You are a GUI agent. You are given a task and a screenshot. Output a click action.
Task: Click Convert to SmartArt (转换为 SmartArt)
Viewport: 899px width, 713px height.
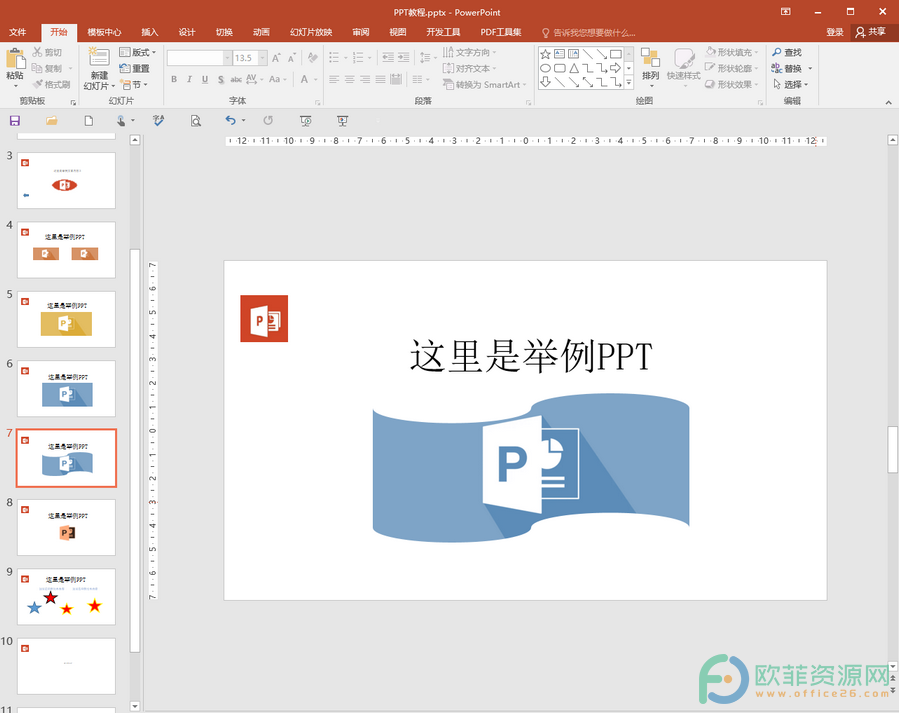[x=485, y=84]
